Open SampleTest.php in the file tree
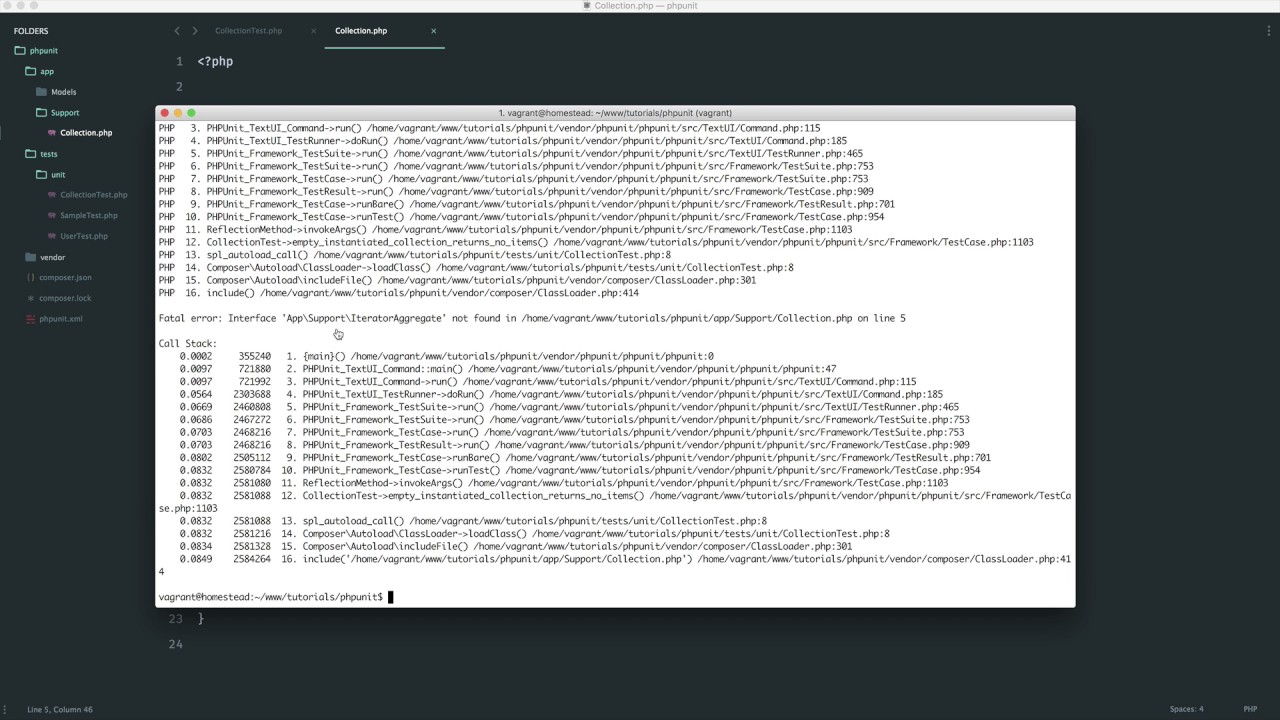The height and width of the screenshot is (720, 1280). tap(89, 216)
